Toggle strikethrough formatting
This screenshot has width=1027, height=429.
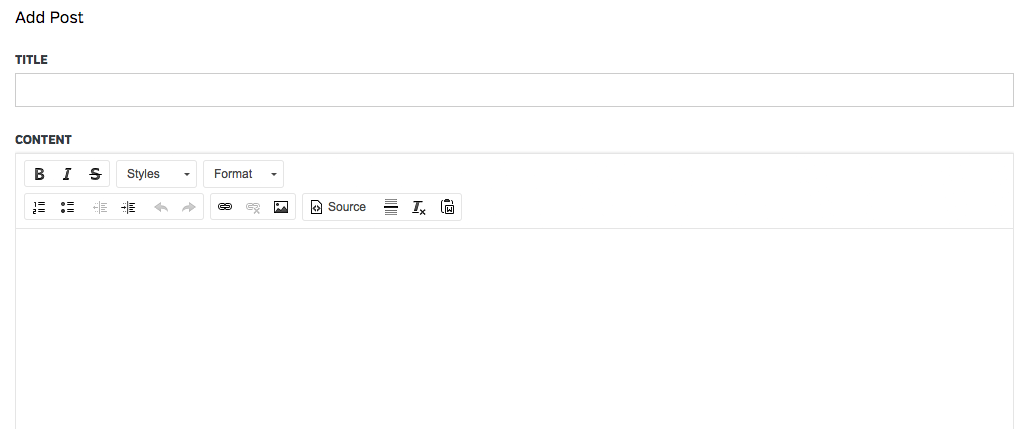pyautogui.click(x=95, y=174)
